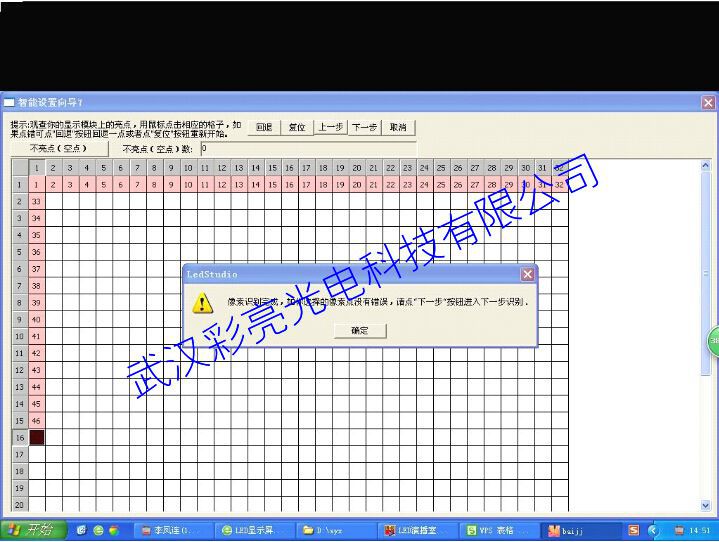
Task: Go back with the 上一步 button
Action: click(x=330, y=127)
